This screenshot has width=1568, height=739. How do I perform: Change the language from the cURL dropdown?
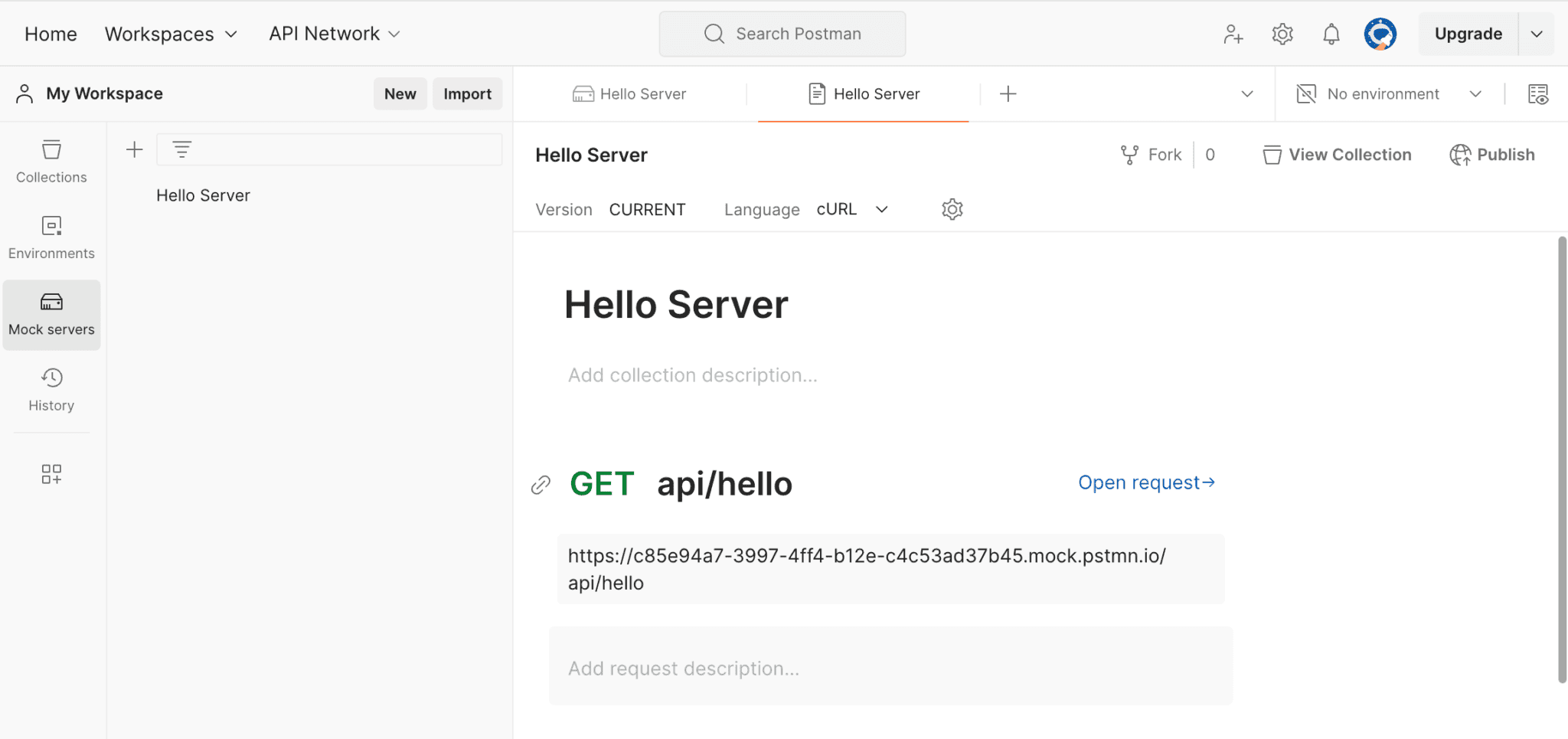tap(852, 208)
